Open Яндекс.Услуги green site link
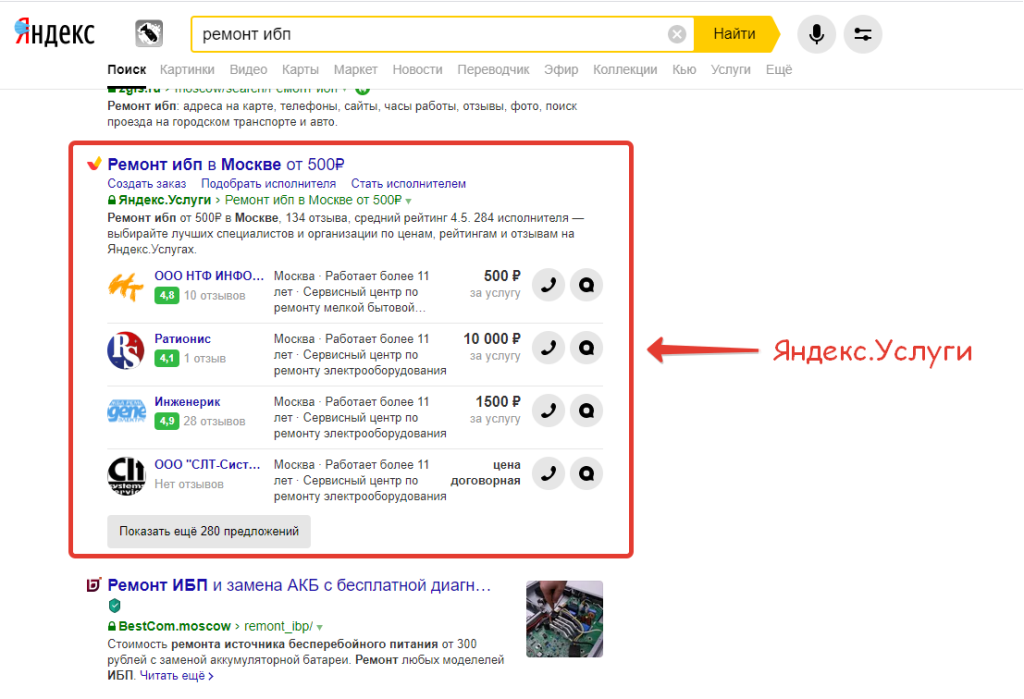The image size is (1024, 699). (165, 200)
